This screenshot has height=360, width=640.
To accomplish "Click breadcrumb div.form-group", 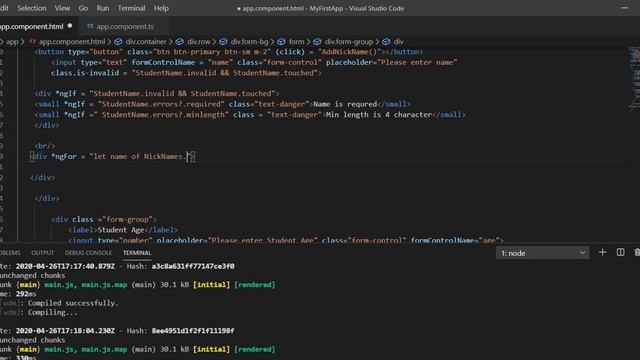I will tap(349, 42).
